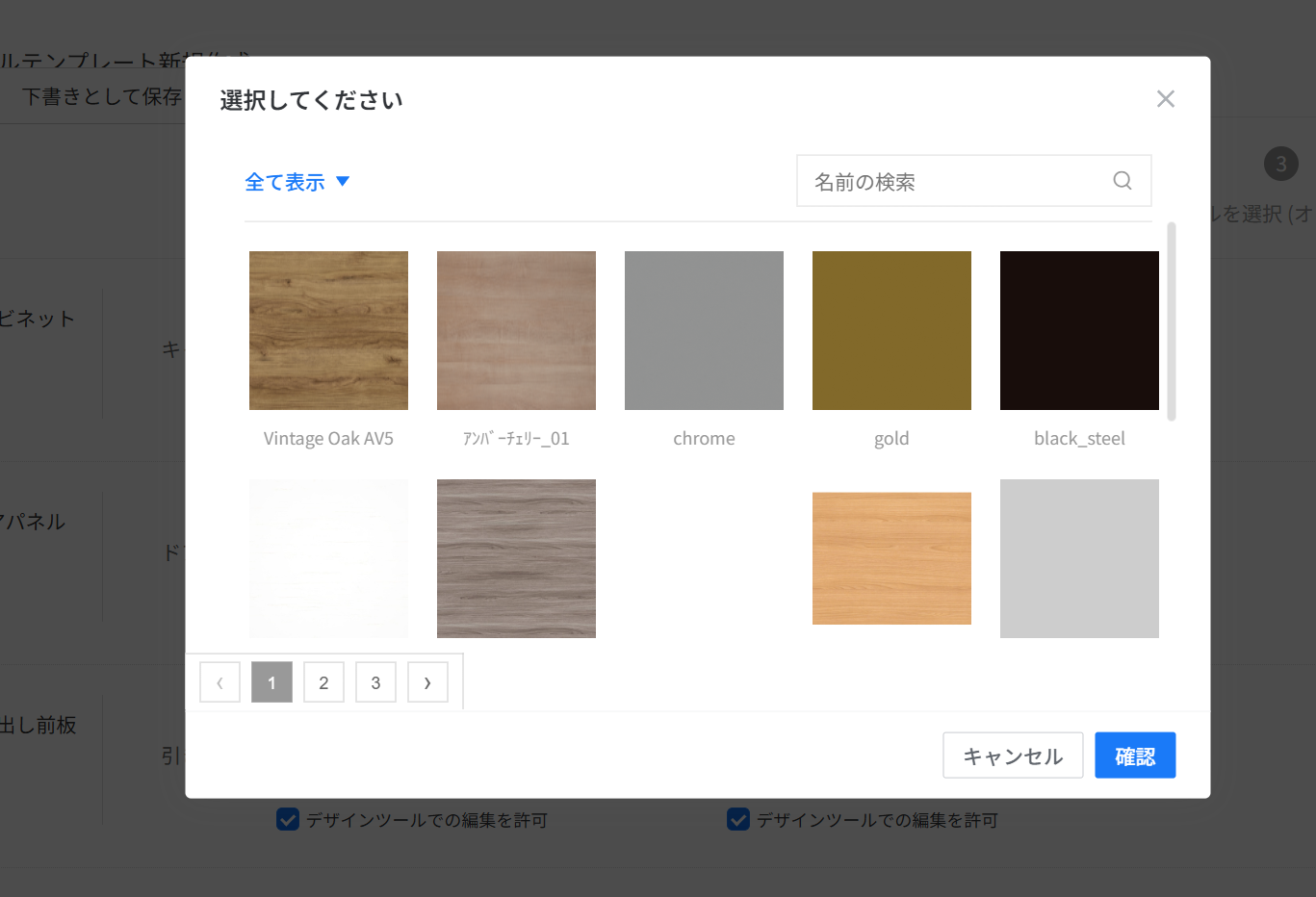
Task: Select the gray wood grain thumbnail
Action: (x=516, y=558)
